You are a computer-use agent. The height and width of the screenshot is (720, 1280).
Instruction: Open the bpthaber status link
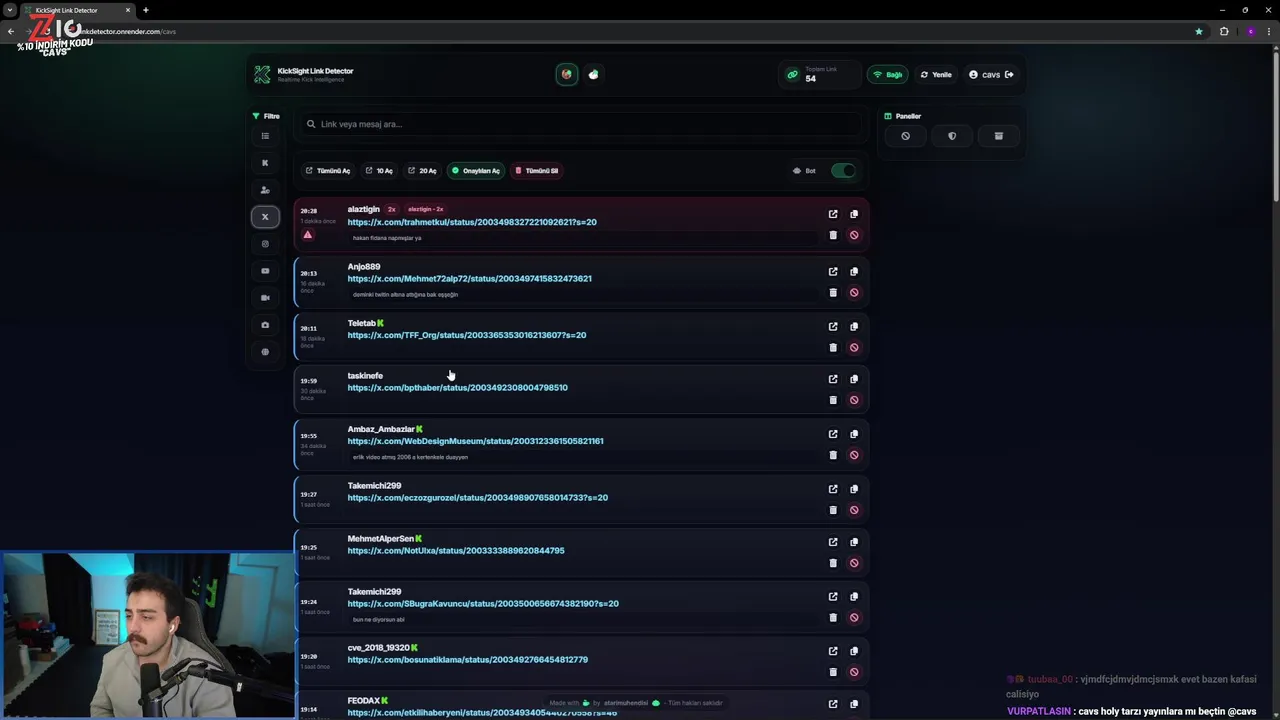click(x=457, y=388)
